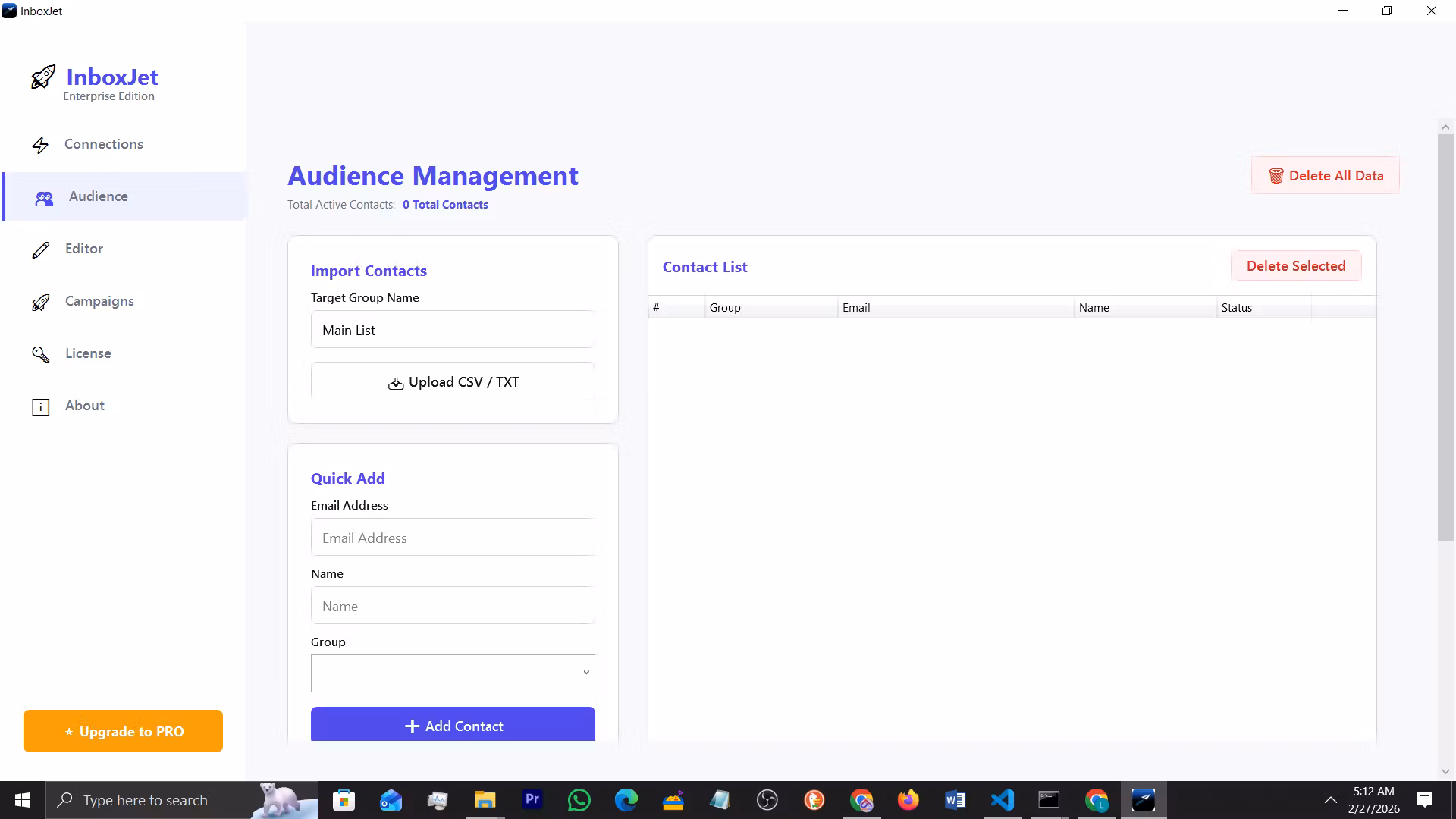Open the License page
Image resolution: width=1456 pixels, height=819 pixels.
124,353
